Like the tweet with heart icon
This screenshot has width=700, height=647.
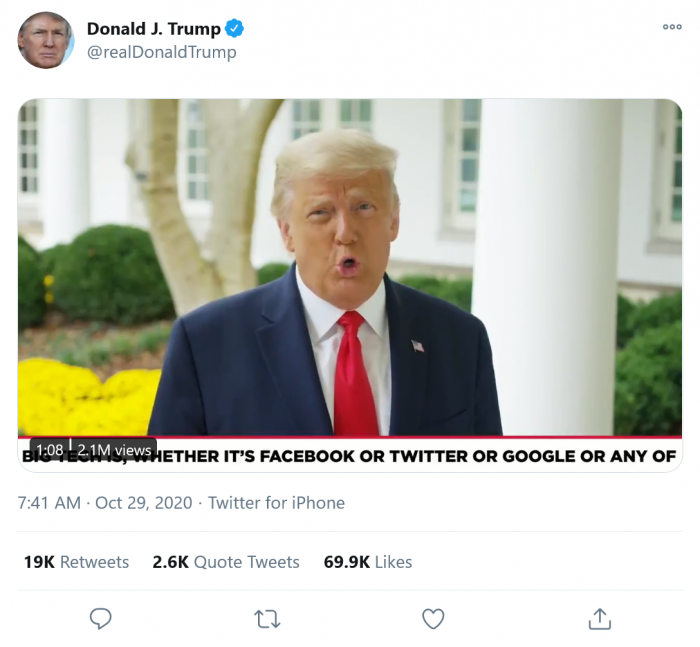click(433, 619)
